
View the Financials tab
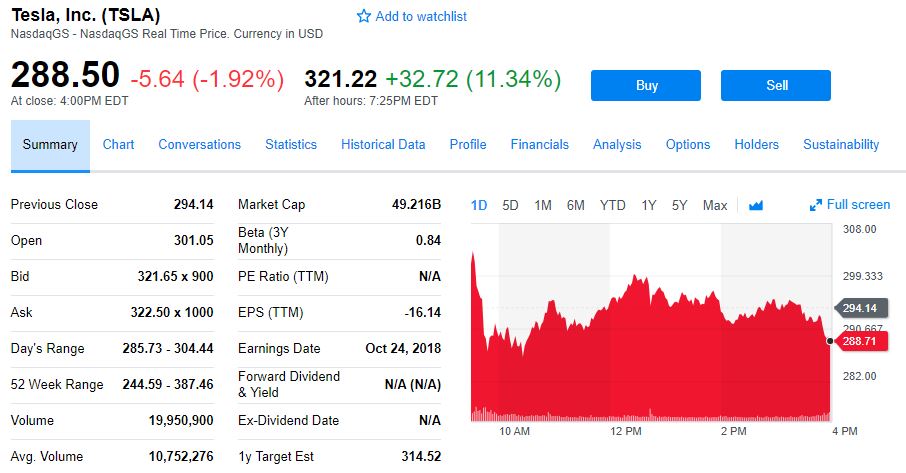click(539, 145)
